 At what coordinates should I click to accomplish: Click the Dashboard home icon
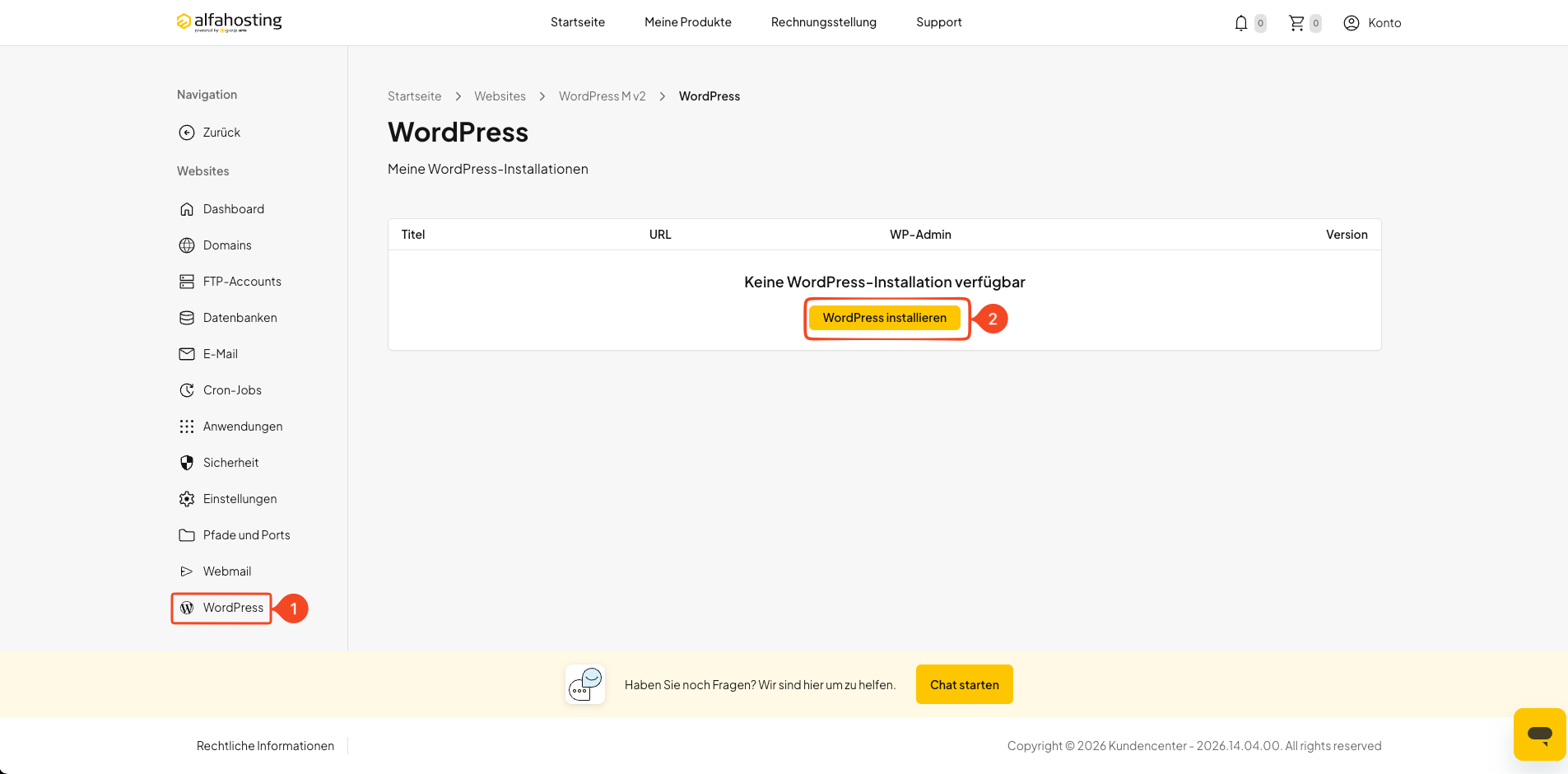[187, 209]
